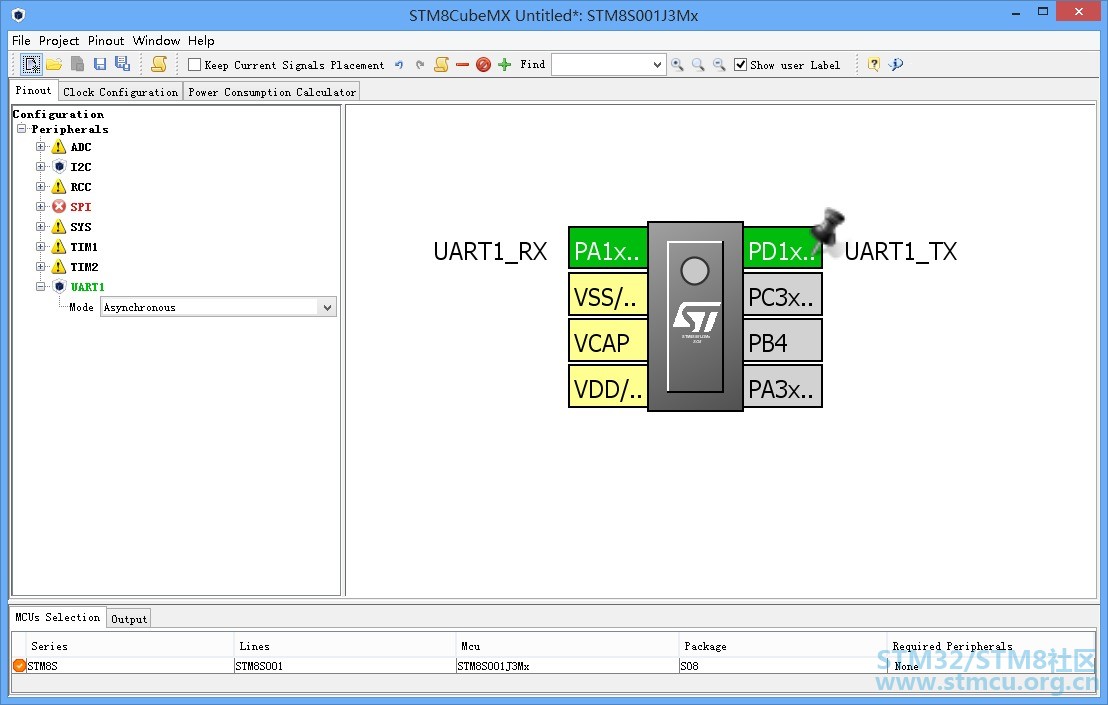1108x705 pixels.
Task: Click the I2C peripheral icon
Action: click(x=59, y=167)
